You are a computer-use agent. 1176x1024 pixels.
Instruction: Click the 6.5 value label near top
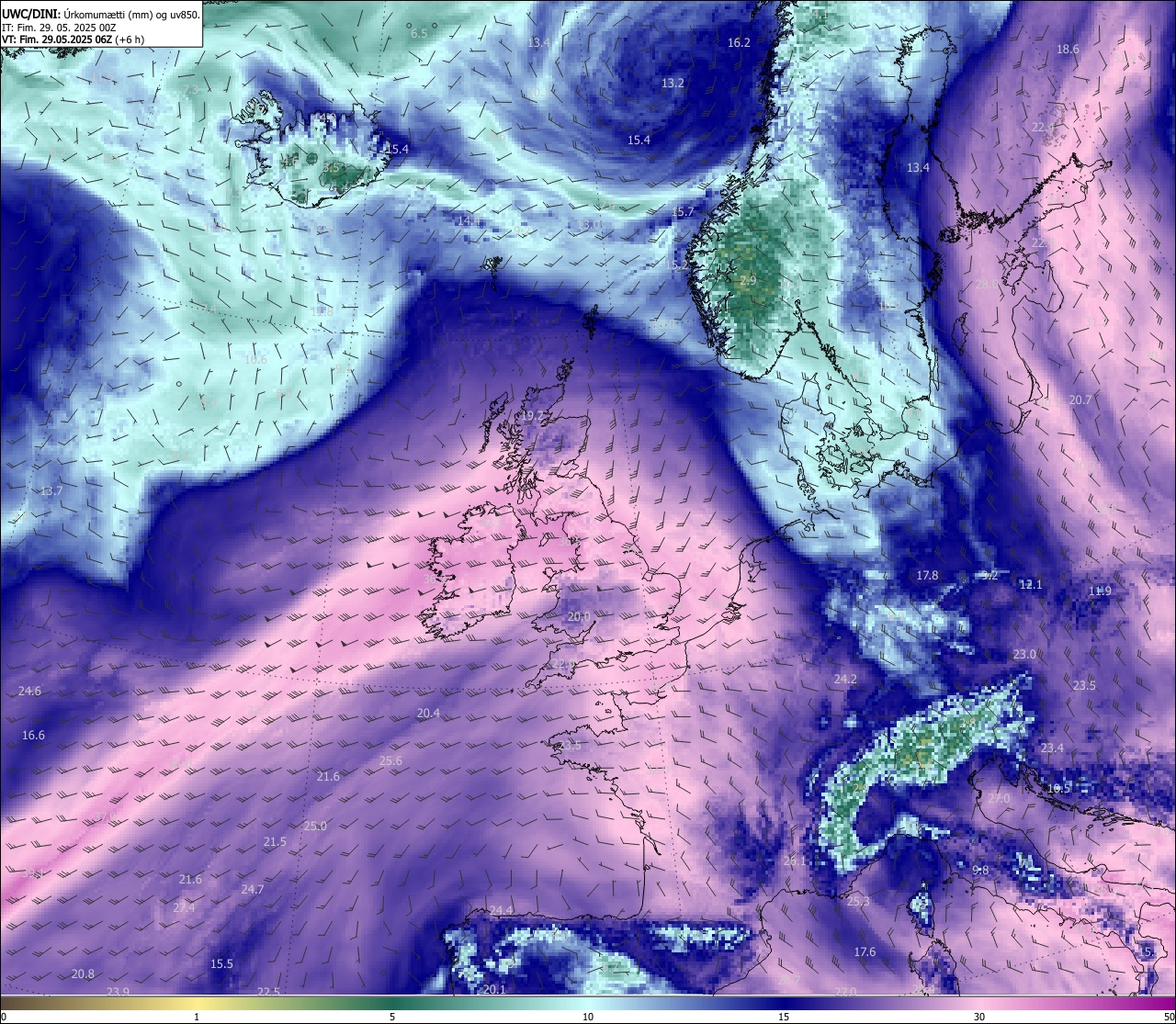419,34
